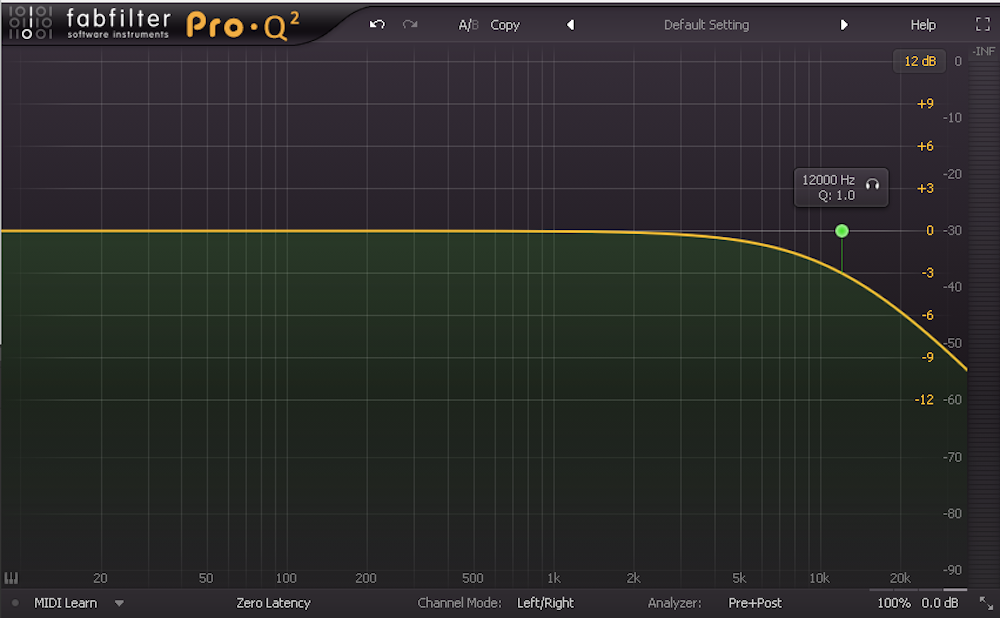Click the 0.0 dB output gain control

[939, 603]
